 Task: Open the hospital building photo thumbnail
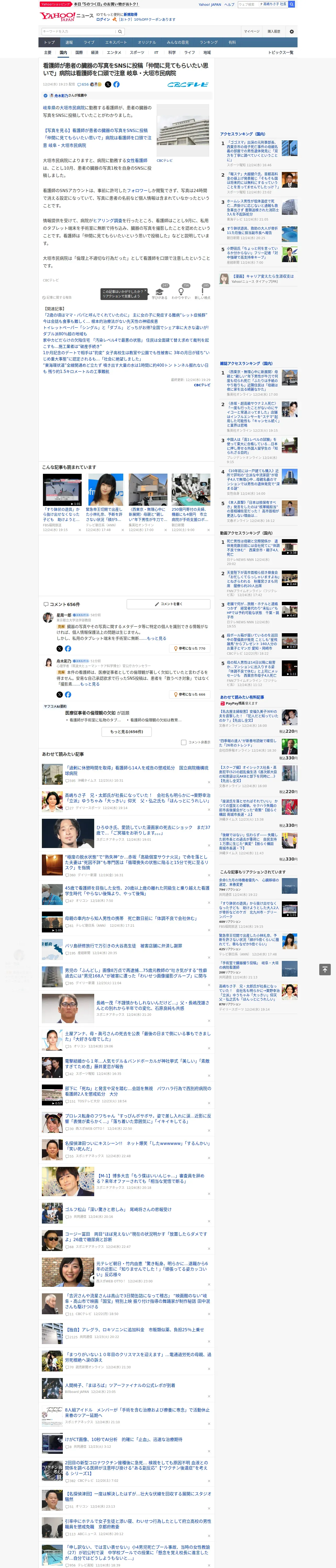point(183,130)
